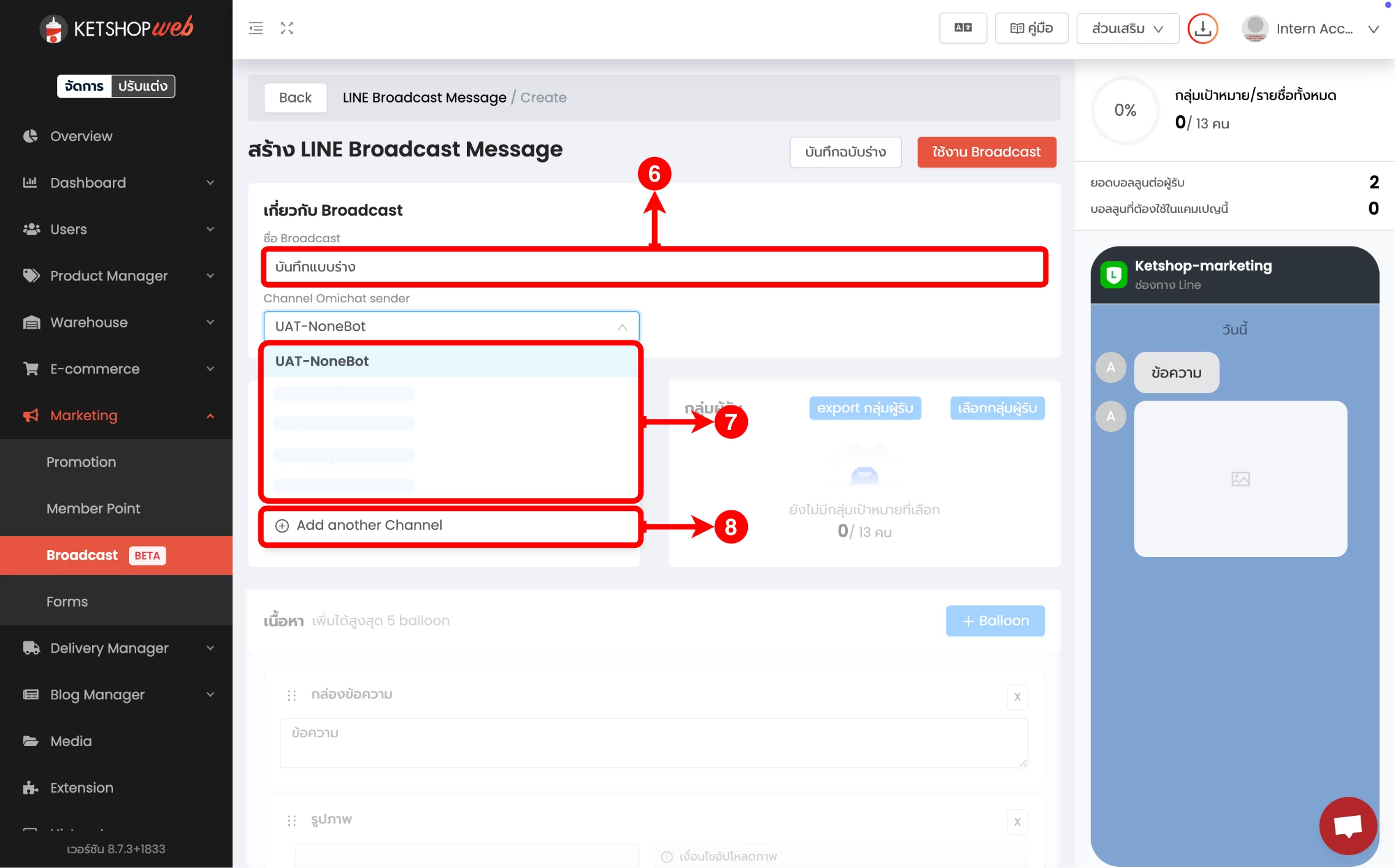Image resolution: width=1395 pixels, height=868 pixels.
Task: Click the Back button
Action: [x=295, y=98]
